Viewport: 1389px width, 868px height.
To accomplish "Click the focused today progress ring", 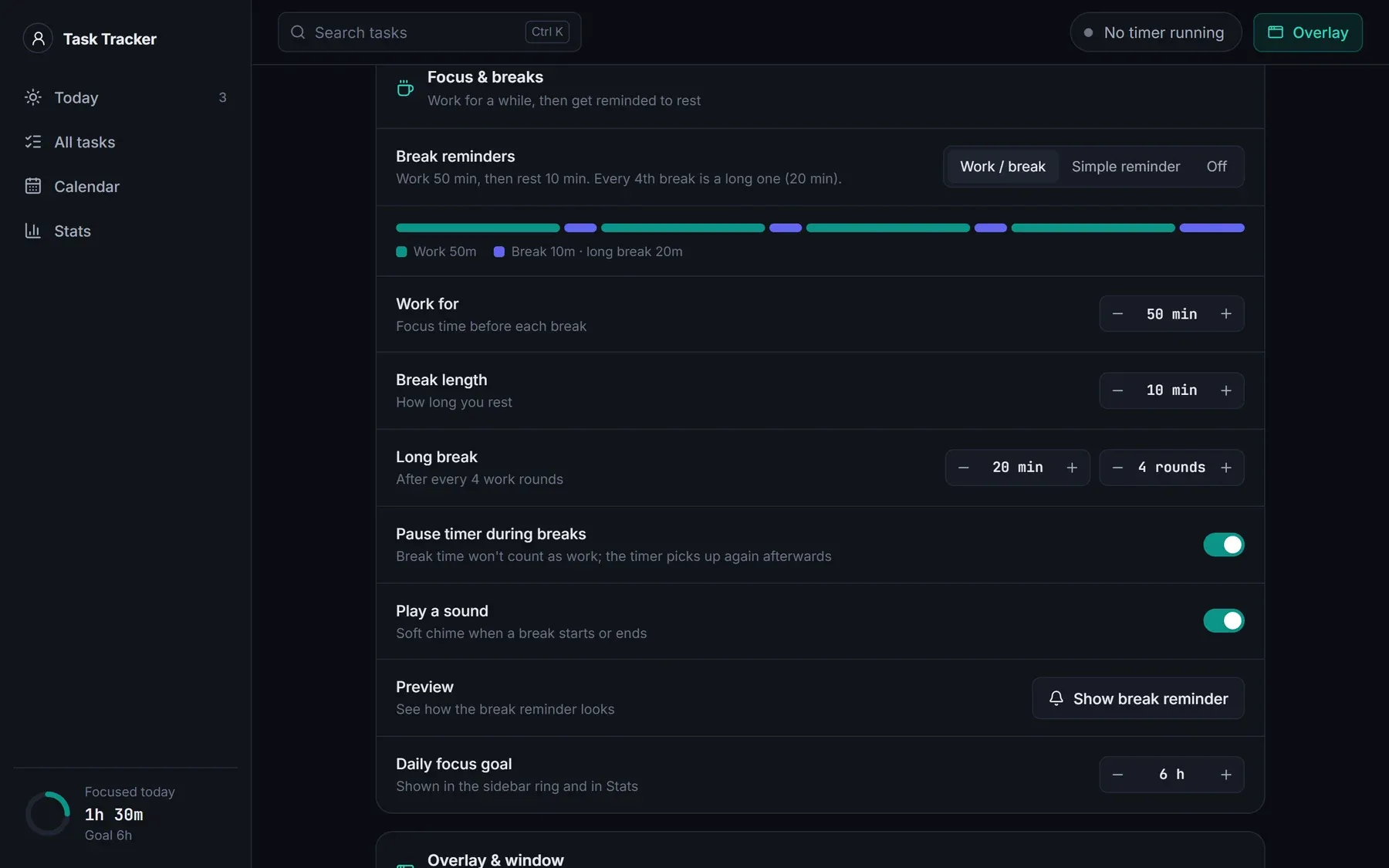I will point(48,813).
